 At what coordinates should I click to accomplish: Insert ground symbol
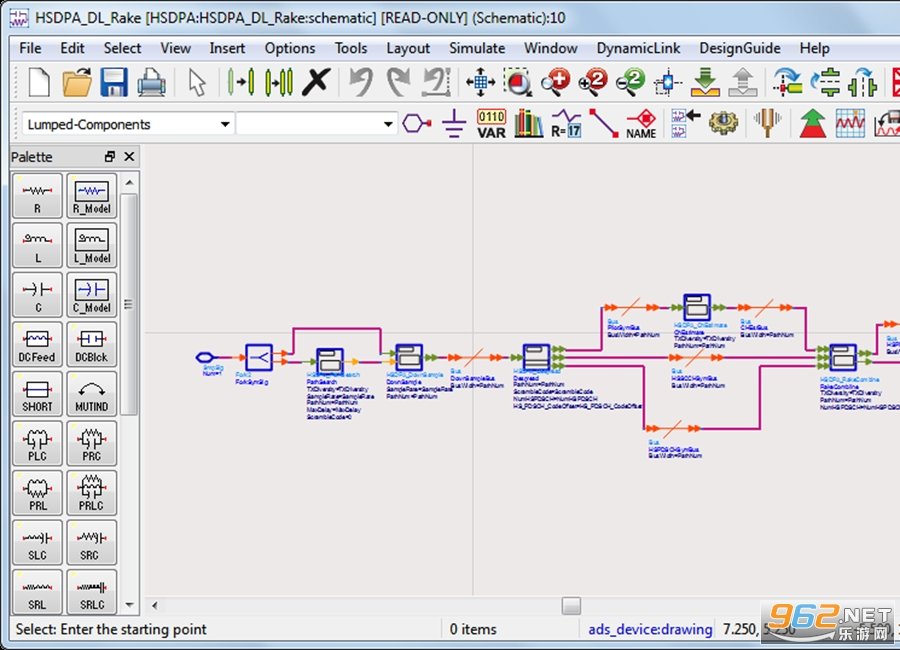coord(454,123)
